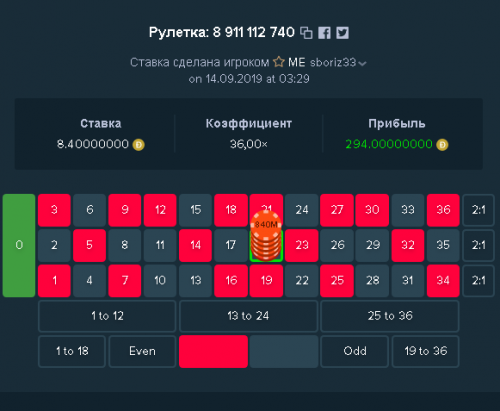The height and width of the screenshot is (411, 500).
Task: Select roulette number 36
Action: point(443,210)
